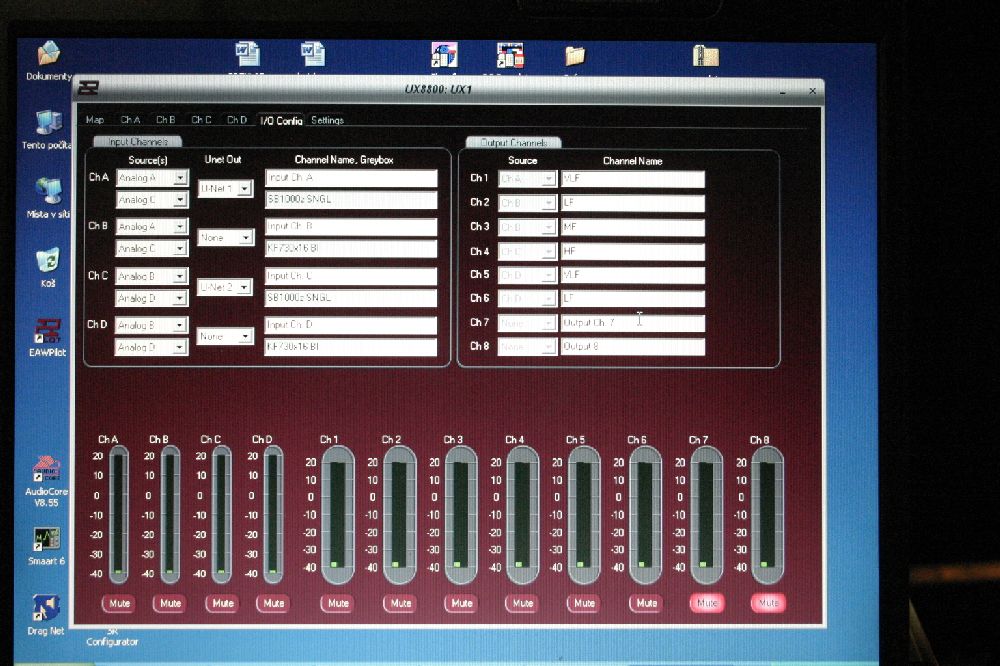The height and width of the screenshot is (666, 1000).
Task: Open the Dokumenty desktop folder icon
Action: [47, 54]
